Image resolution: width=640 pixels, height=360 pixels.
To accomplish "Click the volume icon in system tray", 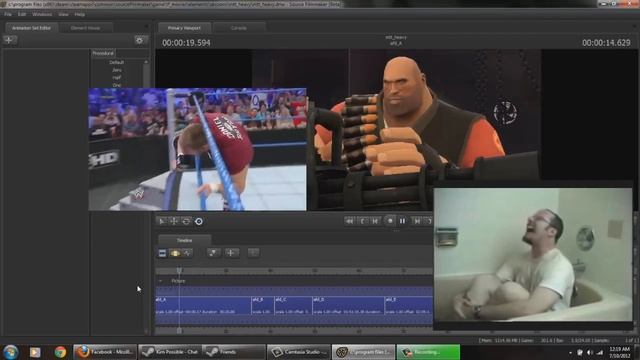I will [590, 352].
